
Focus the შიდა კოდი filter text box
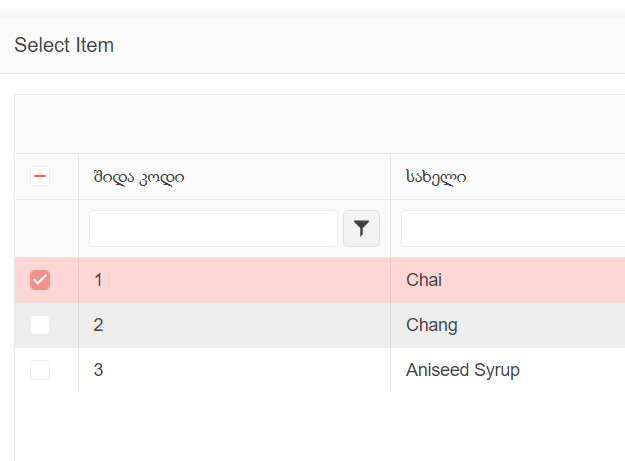click(213, 229)
